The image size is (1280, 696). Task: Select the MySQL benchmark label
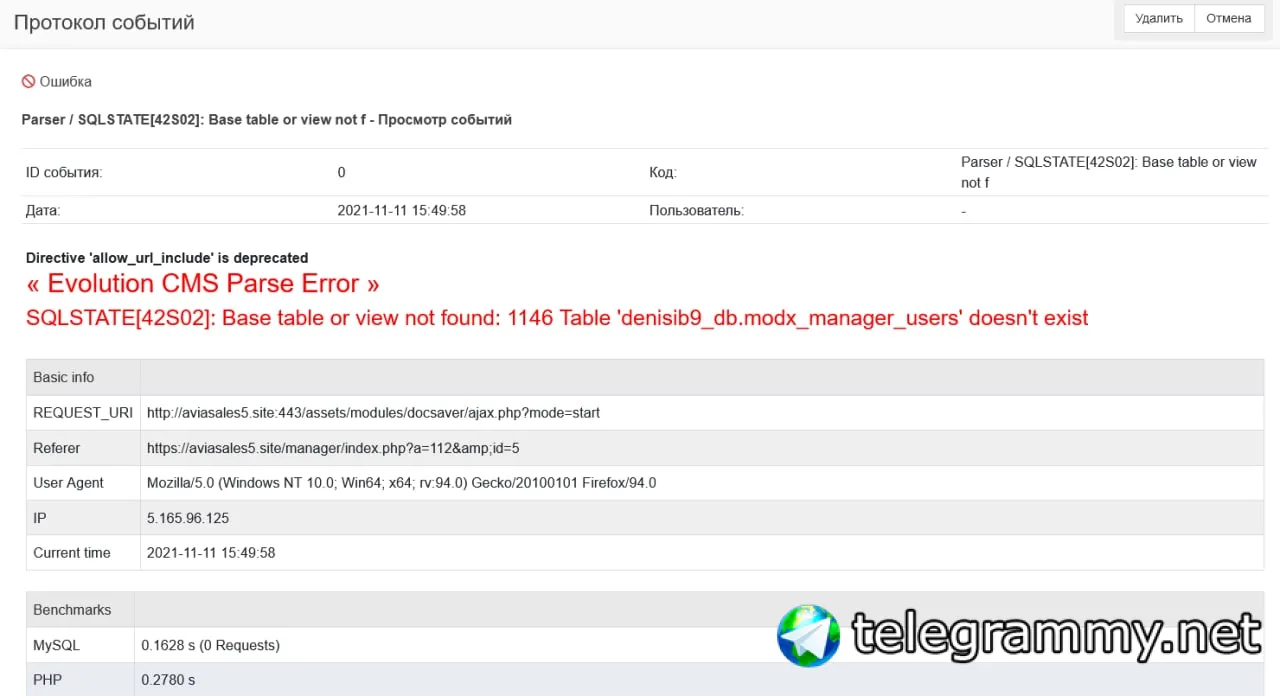56,646
